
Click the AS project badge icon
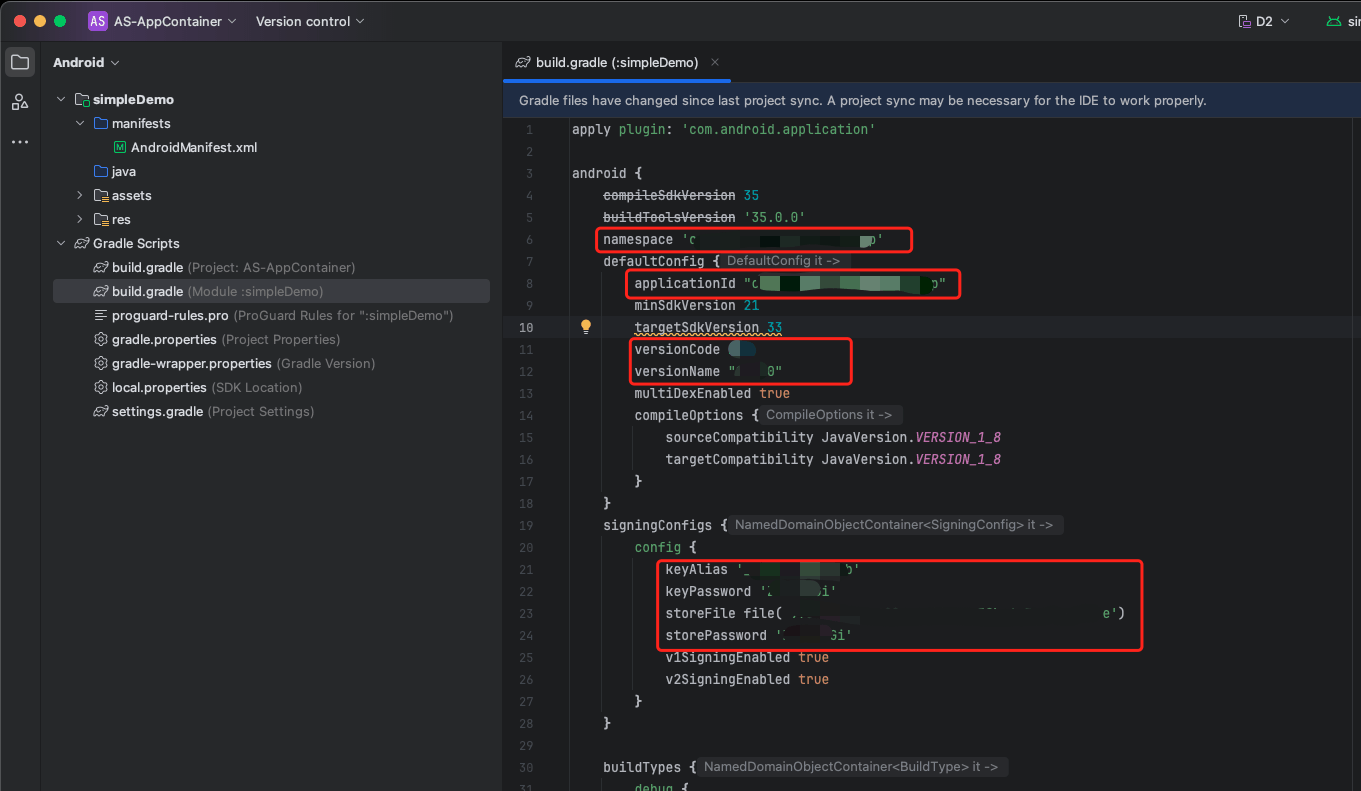point(97,21)
